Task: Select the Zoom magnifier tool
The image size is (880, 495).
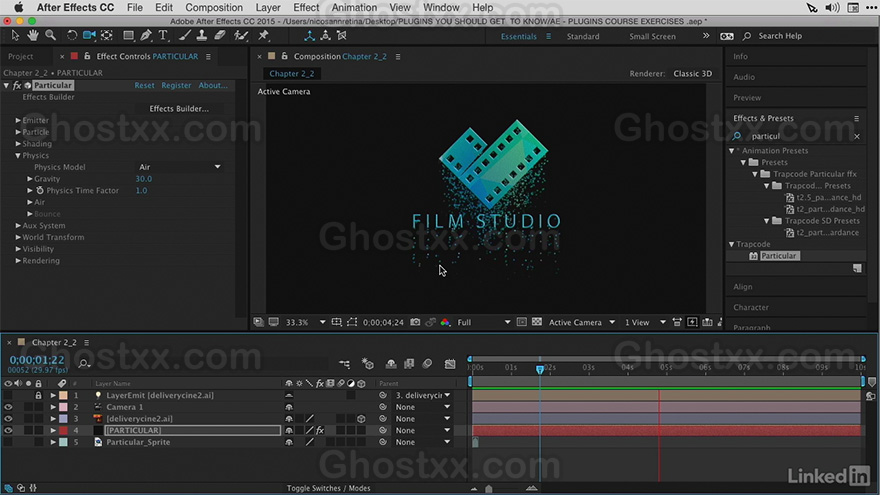Action: click(51, 35)
